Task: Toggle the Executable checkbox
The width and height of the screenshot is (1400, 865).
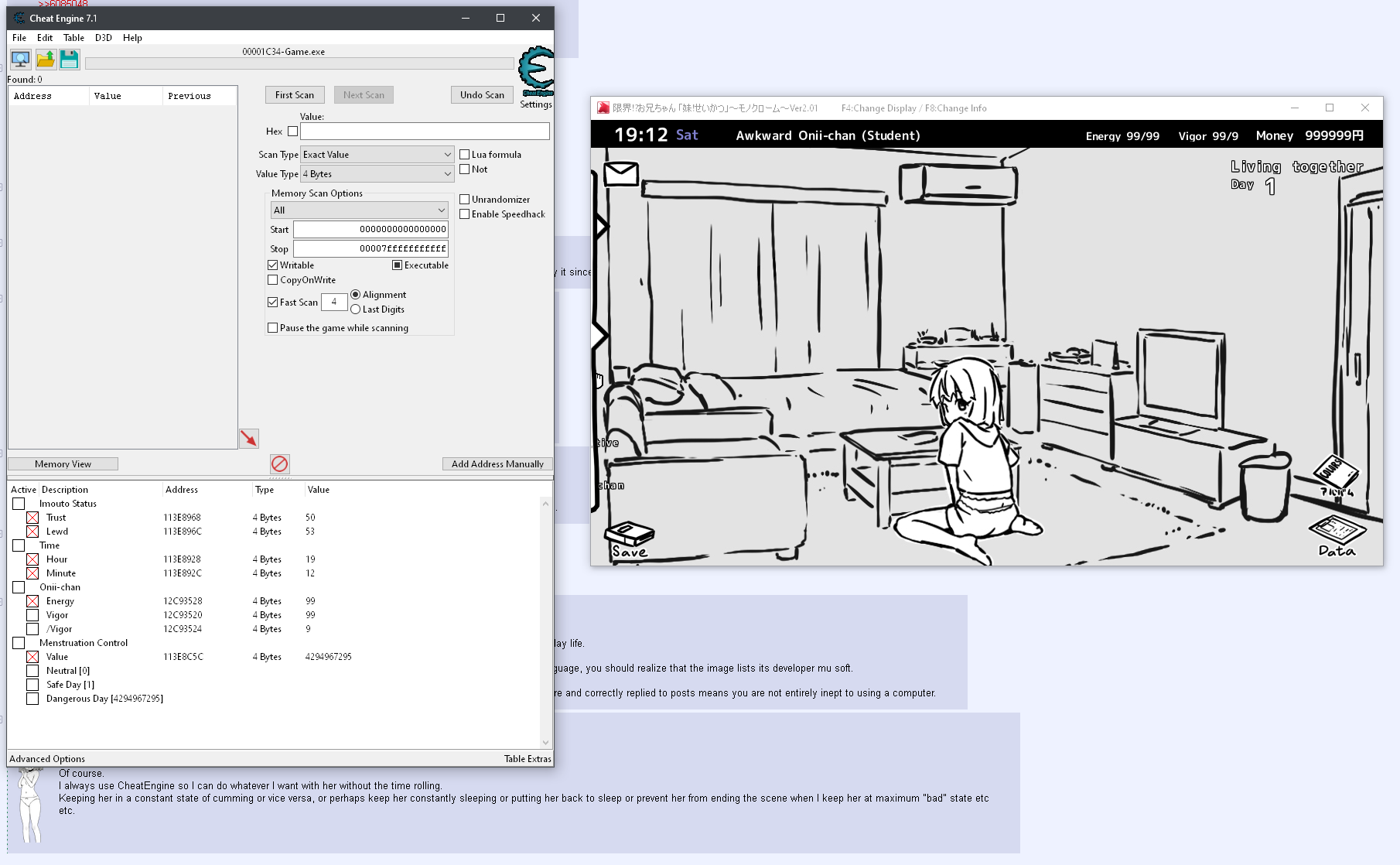Action: 398,265
